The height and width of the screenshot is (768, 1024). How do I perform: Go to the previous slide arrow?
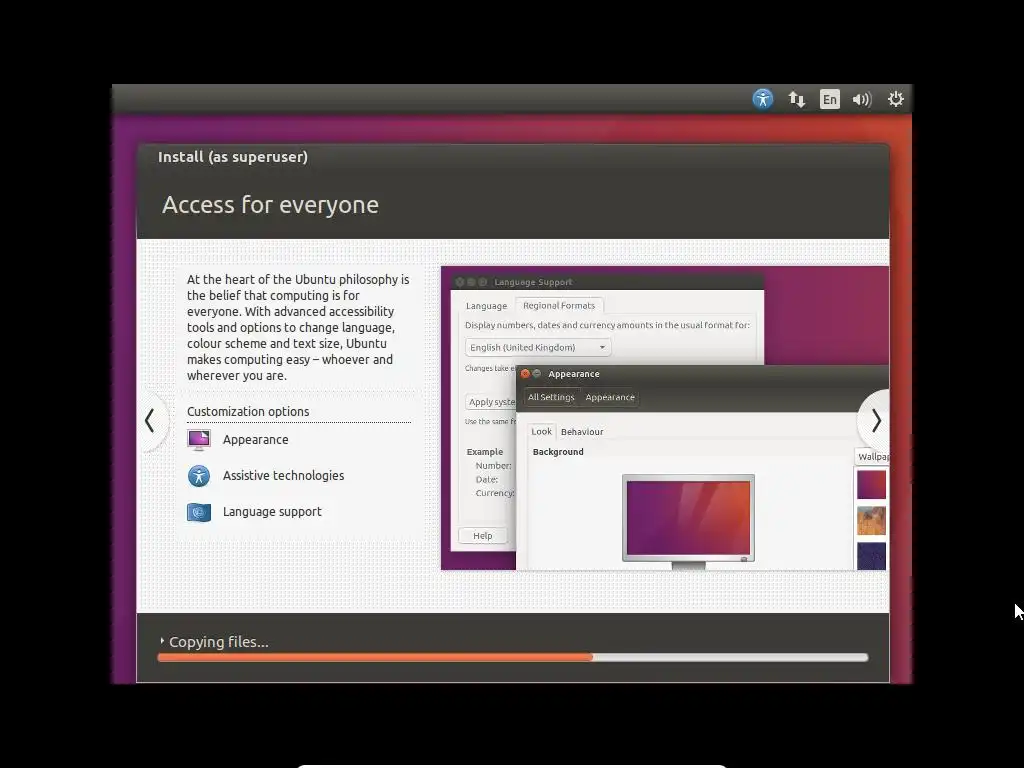(x=150, y=421)
